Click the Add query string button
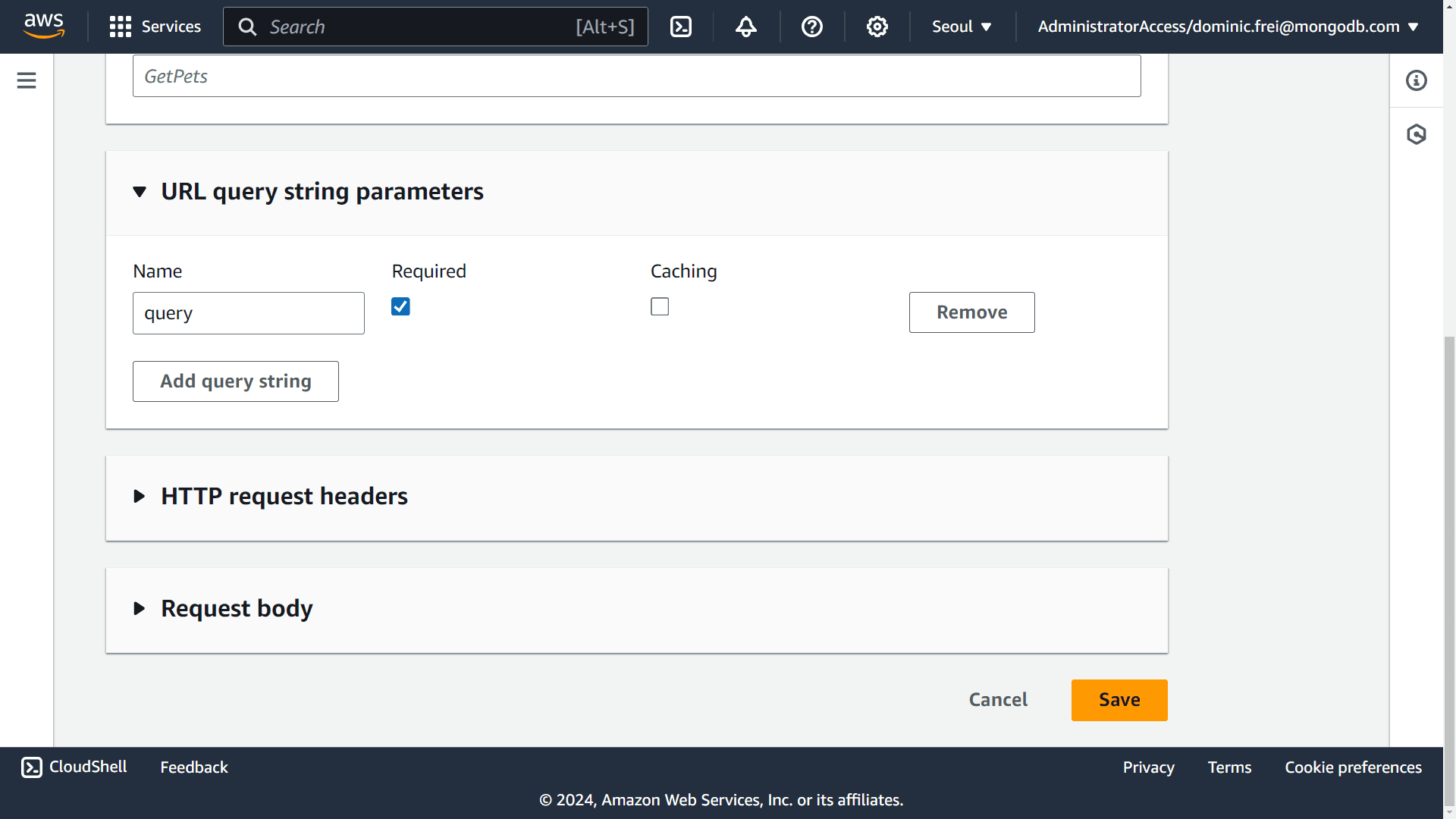The width and height of the screenshot is (1456, 819). [x=236, y=381]
